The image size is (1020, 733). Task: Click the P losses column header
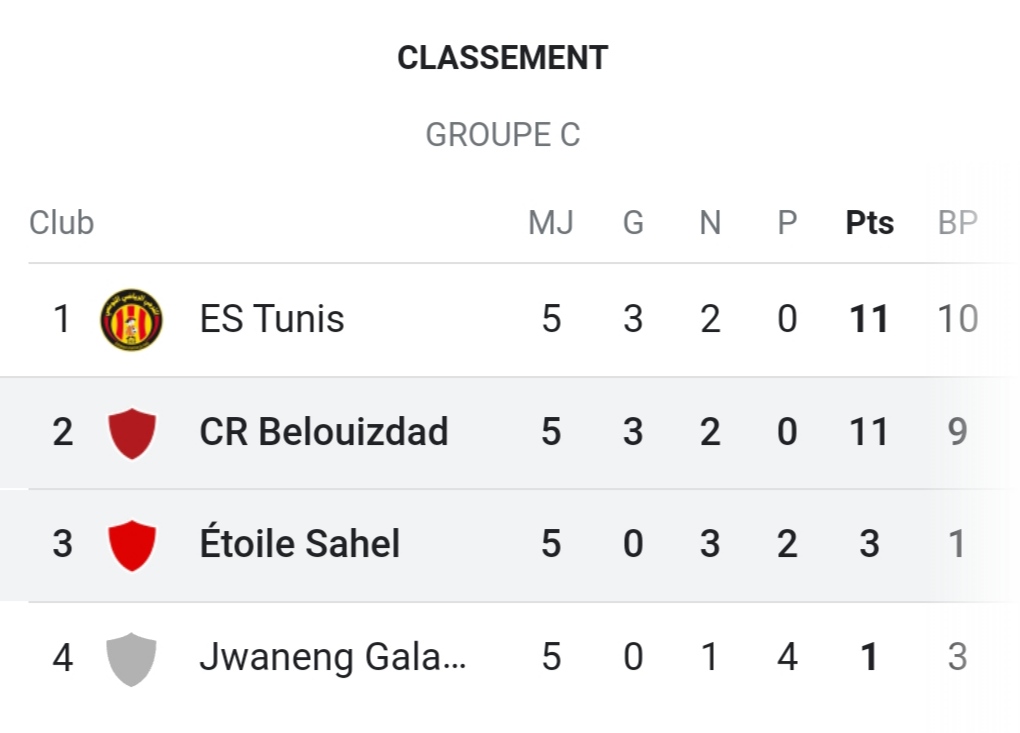click(x=787, y=223)
